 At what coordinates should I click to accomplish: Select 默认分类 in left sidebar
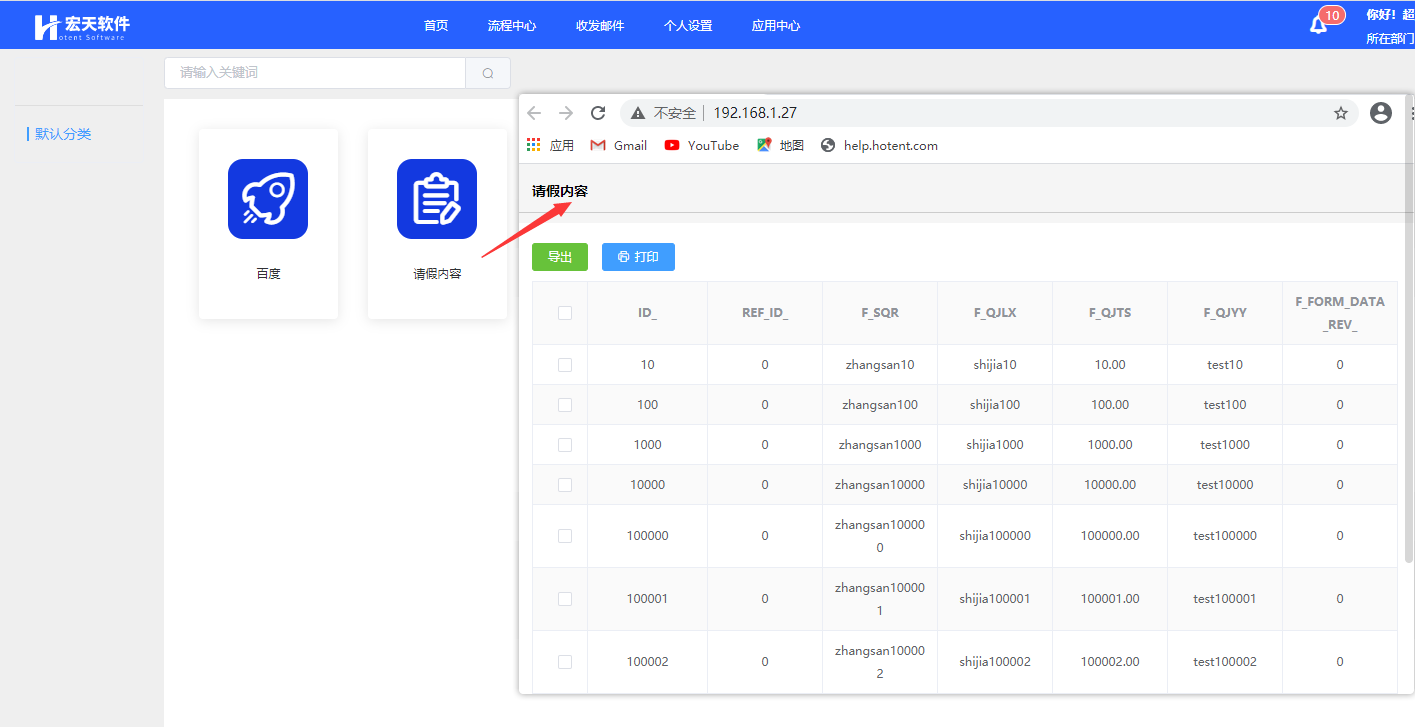pos(63,134)
